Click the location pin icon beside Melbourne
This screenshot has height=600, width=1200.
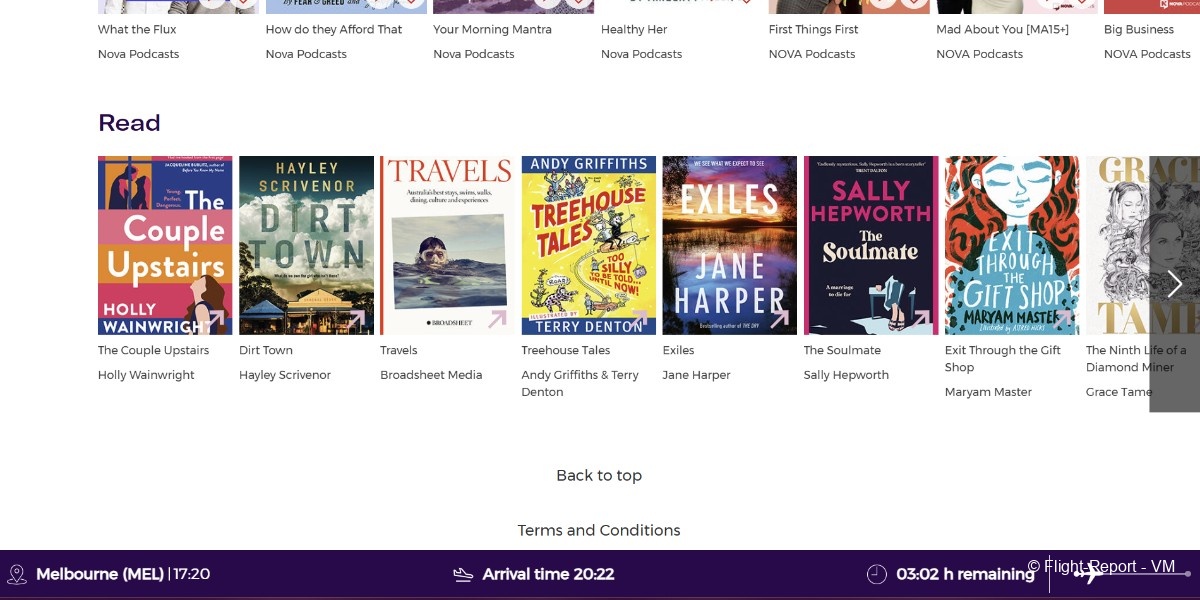pyautogui.click(x=17, y=574)
